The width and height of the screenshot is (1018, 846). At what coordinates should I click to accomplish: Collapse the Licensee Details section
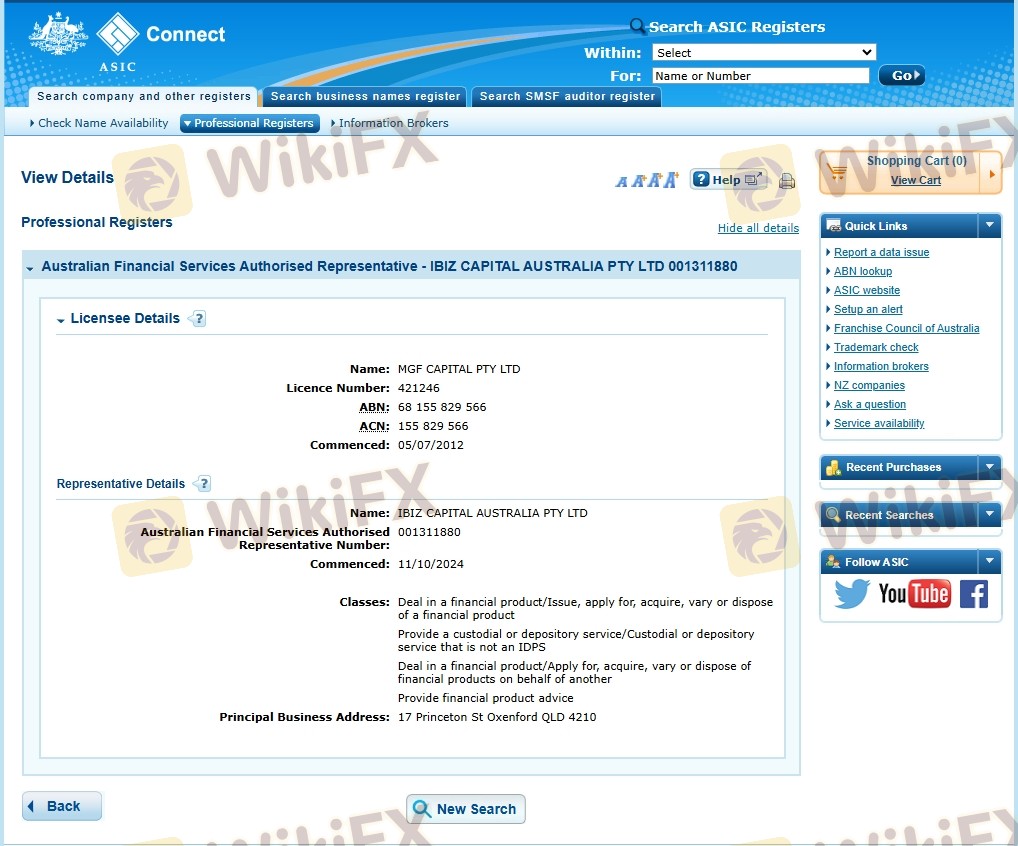pos(61,320)
